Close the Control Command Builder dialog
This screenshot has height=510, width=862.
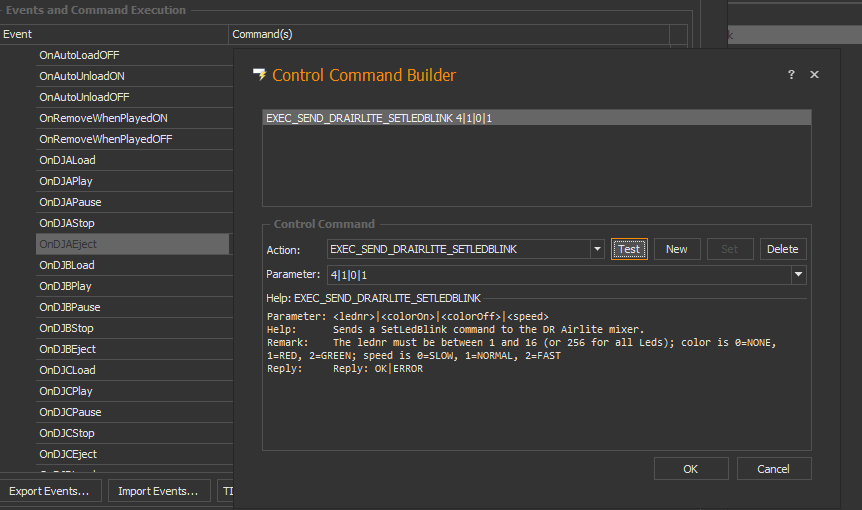tap(814, 75)
